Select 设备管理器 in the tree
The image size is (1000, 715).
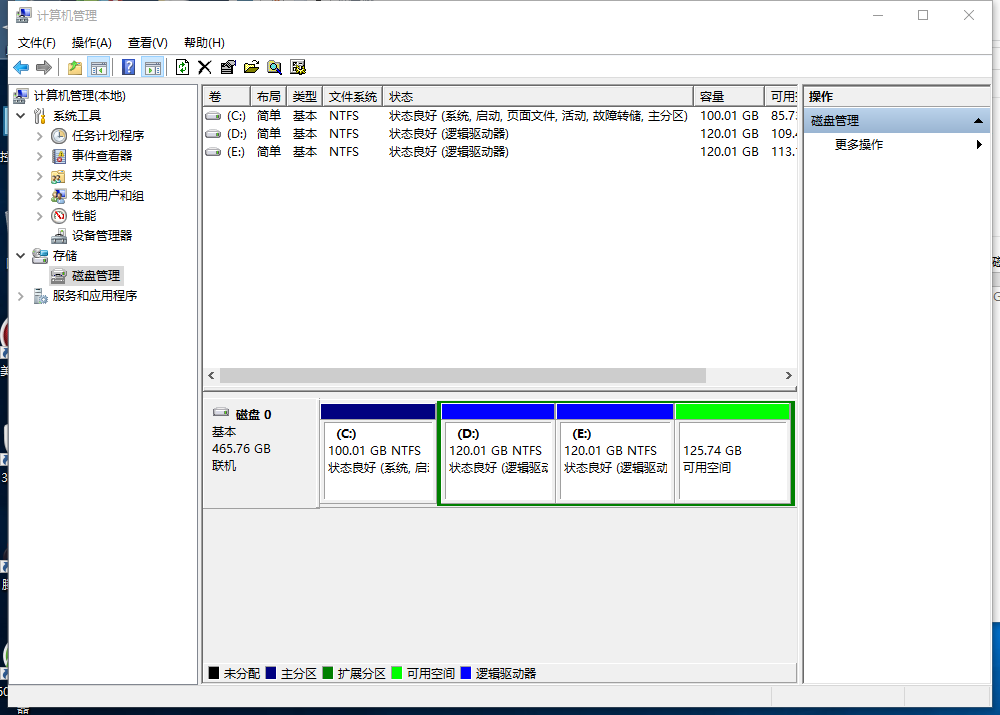tap(102, 236)
